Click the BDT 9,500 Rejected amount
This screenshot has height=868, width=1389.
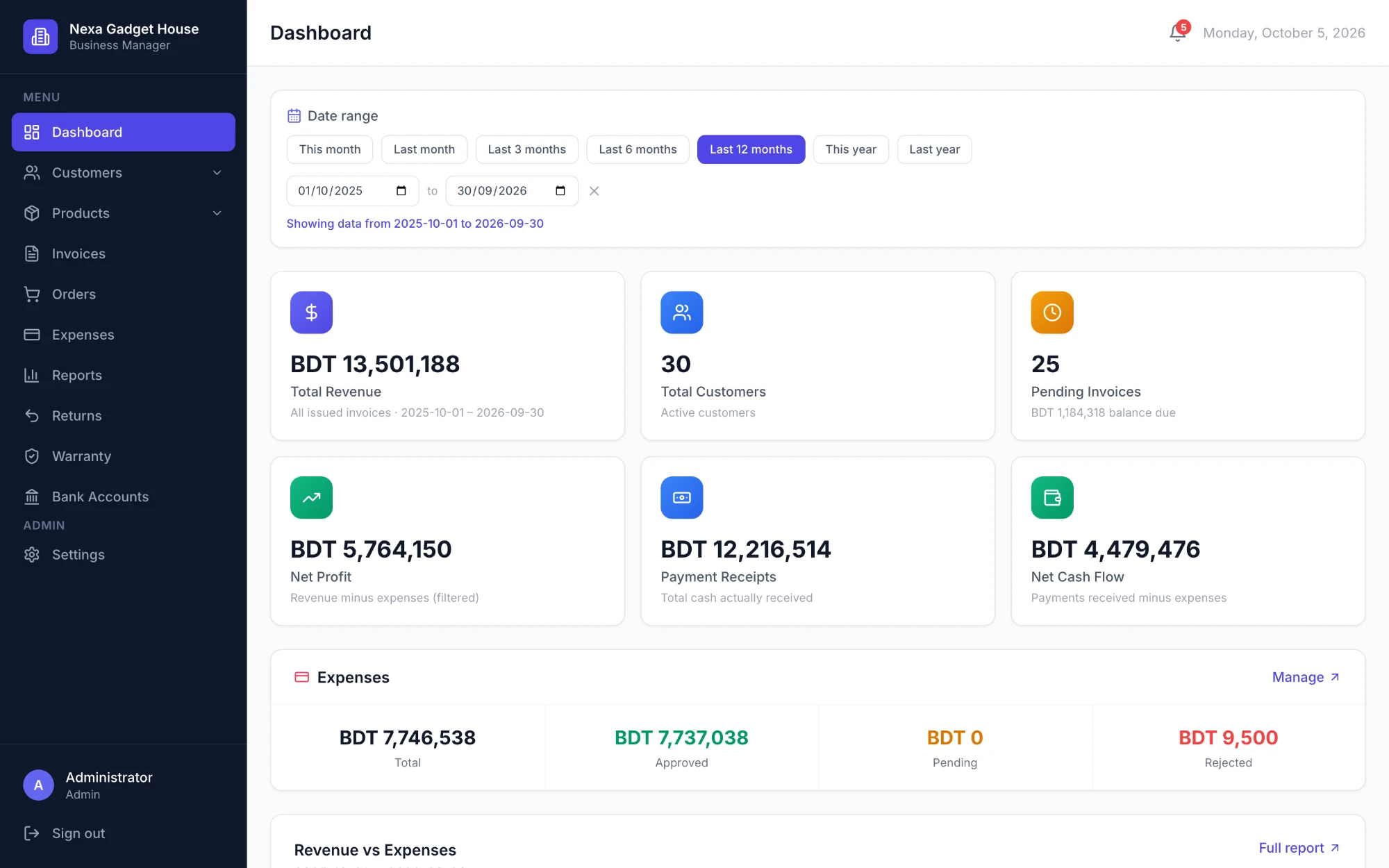[1228, 737]
